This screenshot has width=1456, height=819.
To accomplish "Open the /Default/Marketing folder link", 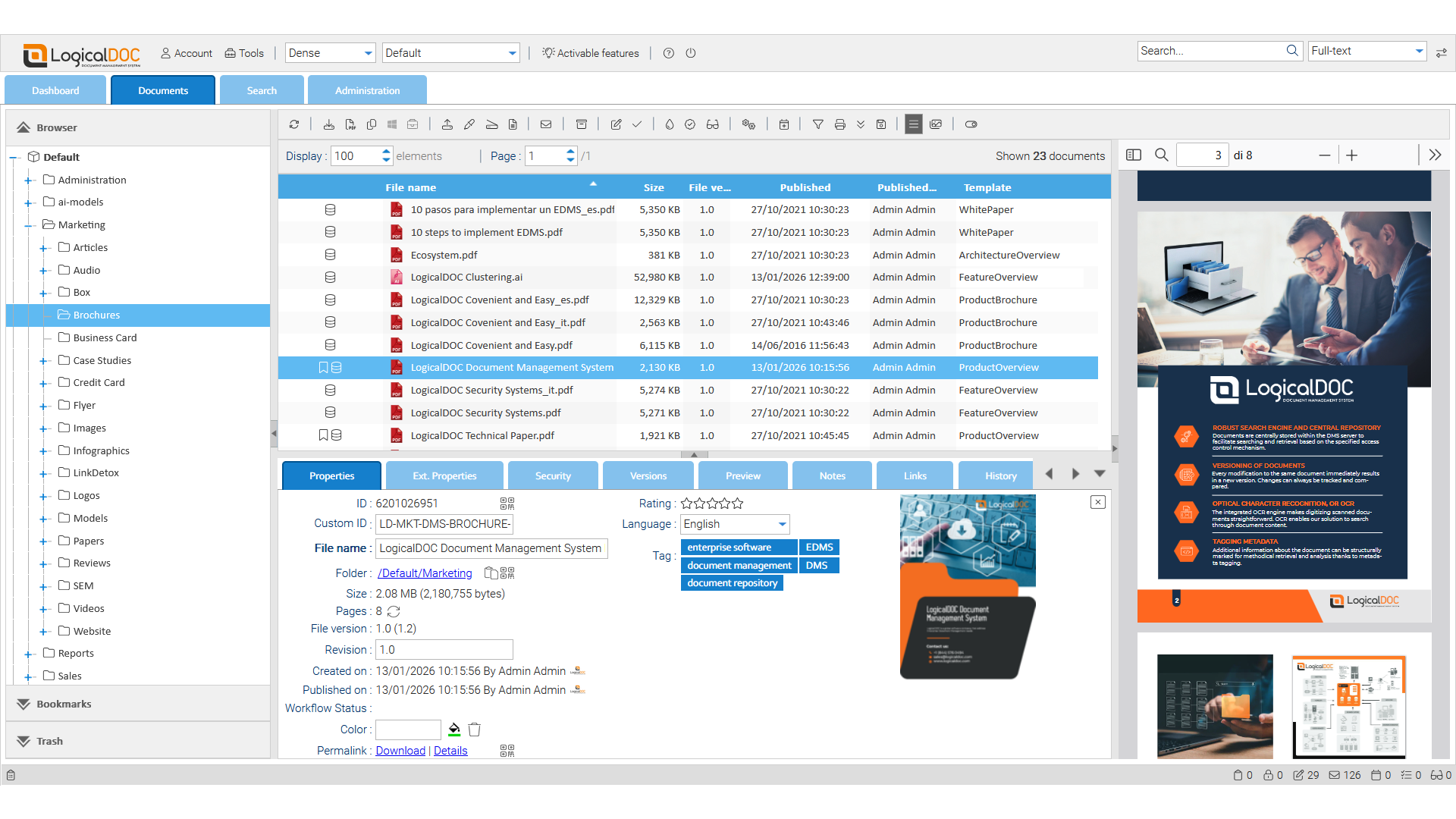I will (424, 573).
